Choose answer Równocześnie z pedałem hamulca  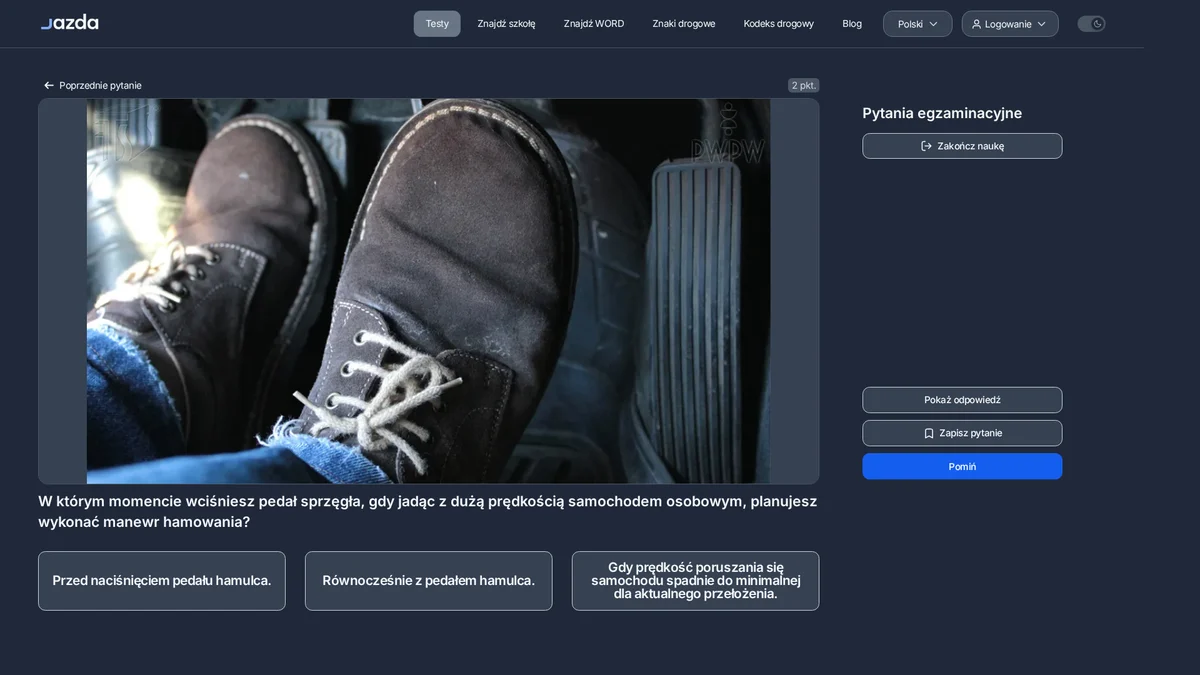pyautogui.click(x=429, y=581)
